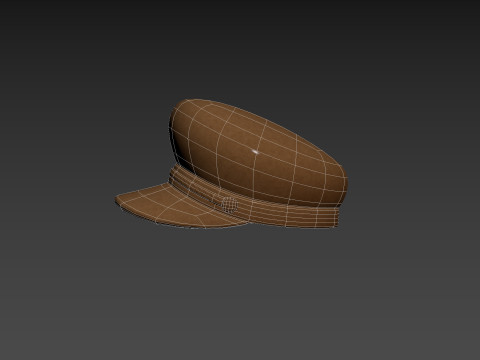Select the round button ornament on the cap
The width and height of the screenshot is (480, 360).
pyautogui.click(x=229, y=204)
